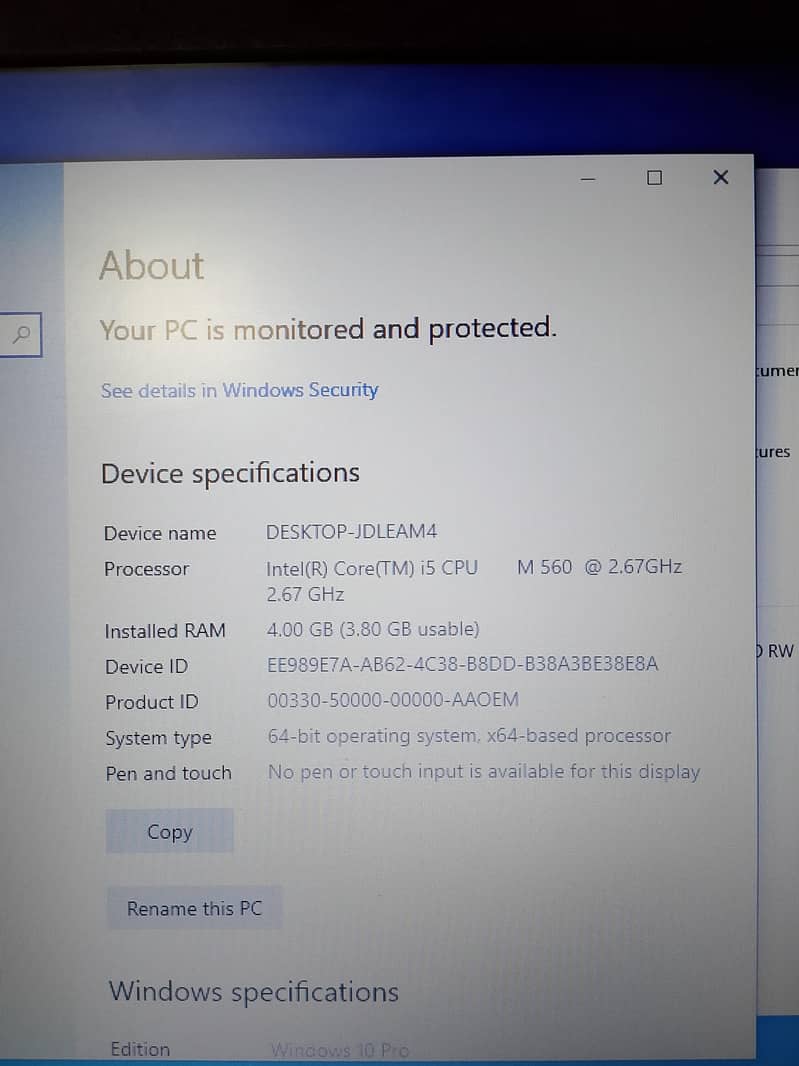The image size is (799, 1066).
Task: Click the Edition label
Action: [x=140, y=1049]
